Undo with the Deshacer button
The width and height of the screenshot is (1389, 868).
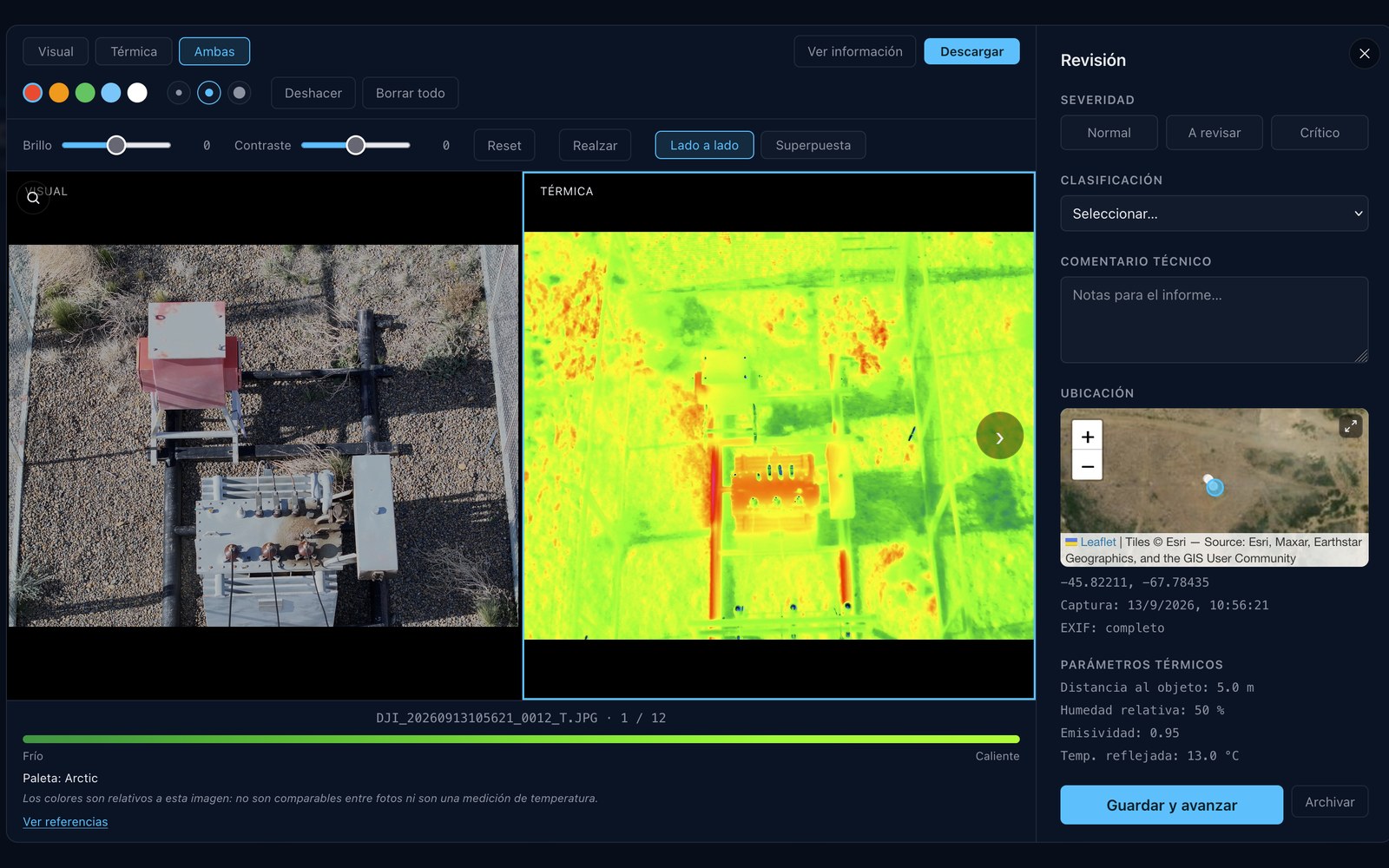(313, 93)
